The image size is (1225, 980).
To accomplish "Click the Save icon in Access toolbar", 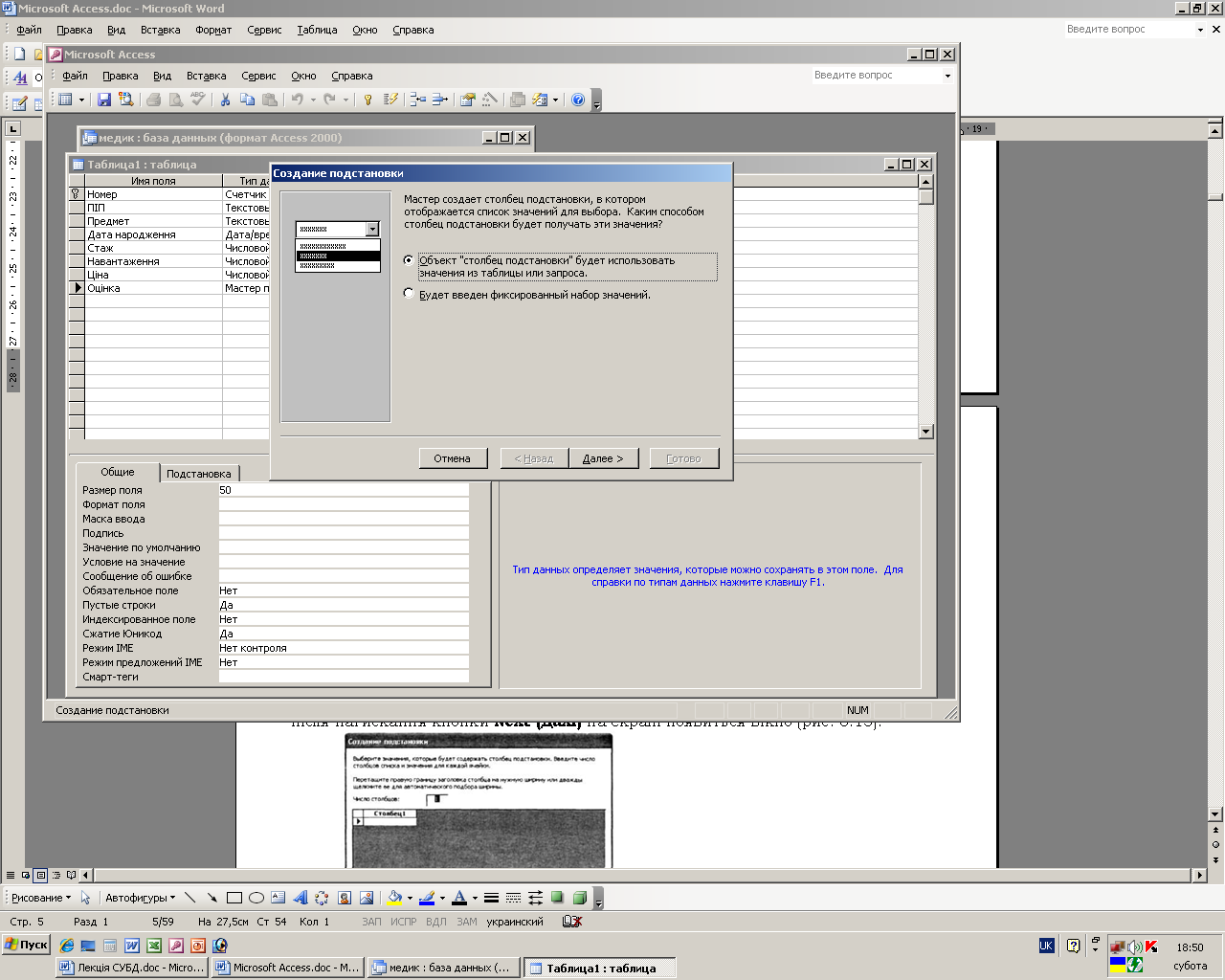I will (x=104, y=100).
